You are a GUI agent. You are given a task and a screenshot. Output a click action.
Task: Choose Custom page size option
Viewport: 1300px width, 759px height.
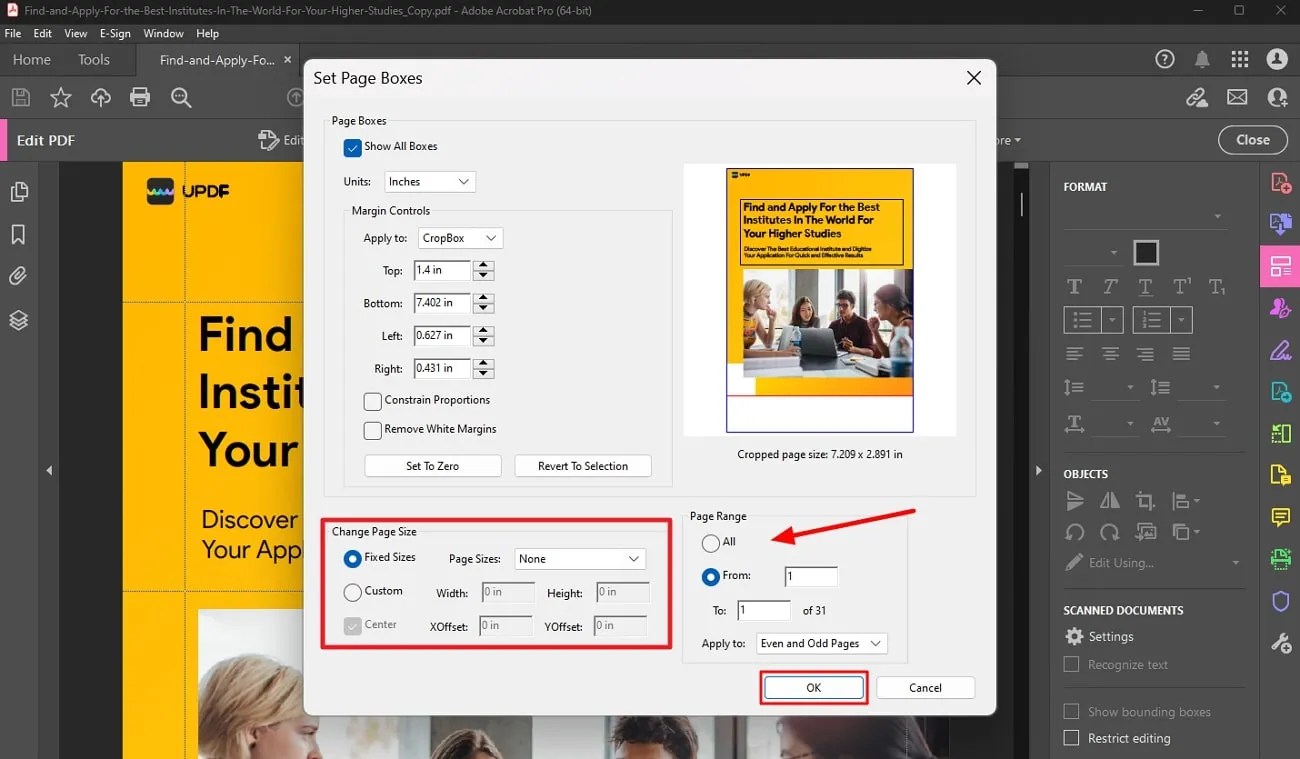352,591
